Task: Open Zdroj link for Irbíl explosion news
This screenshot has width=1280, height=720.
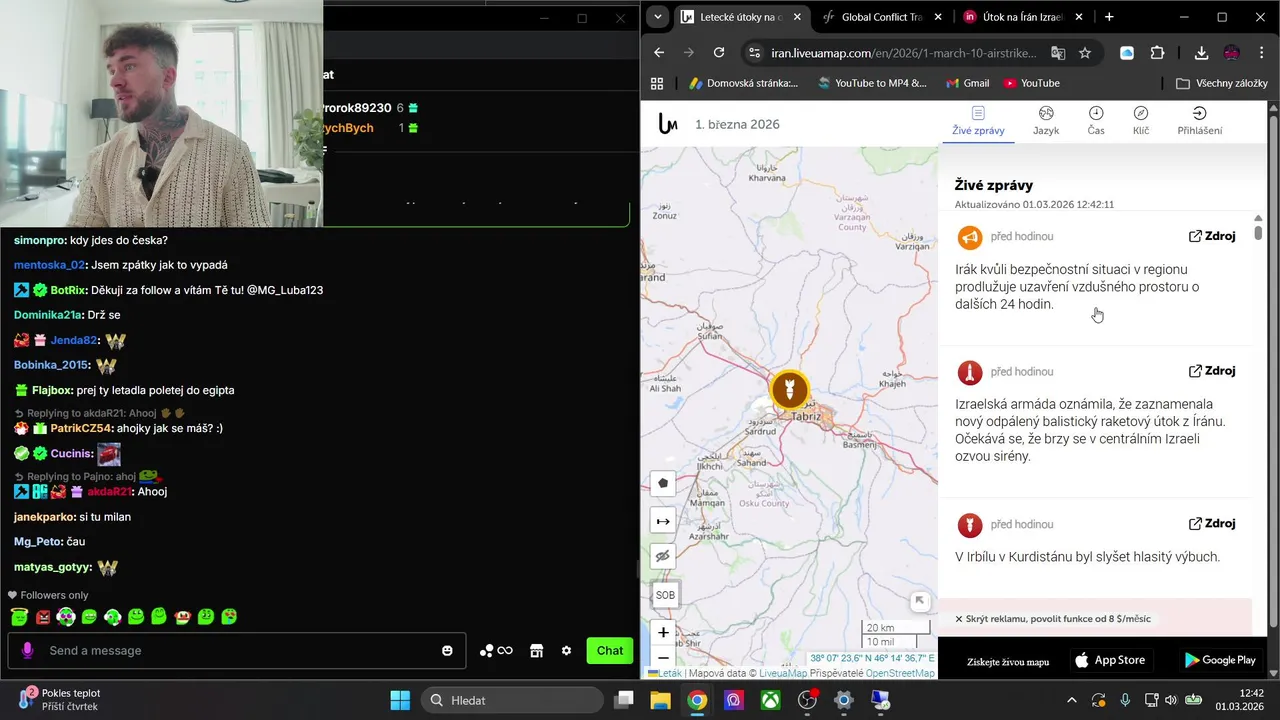Action: (x=1212, y=524)
